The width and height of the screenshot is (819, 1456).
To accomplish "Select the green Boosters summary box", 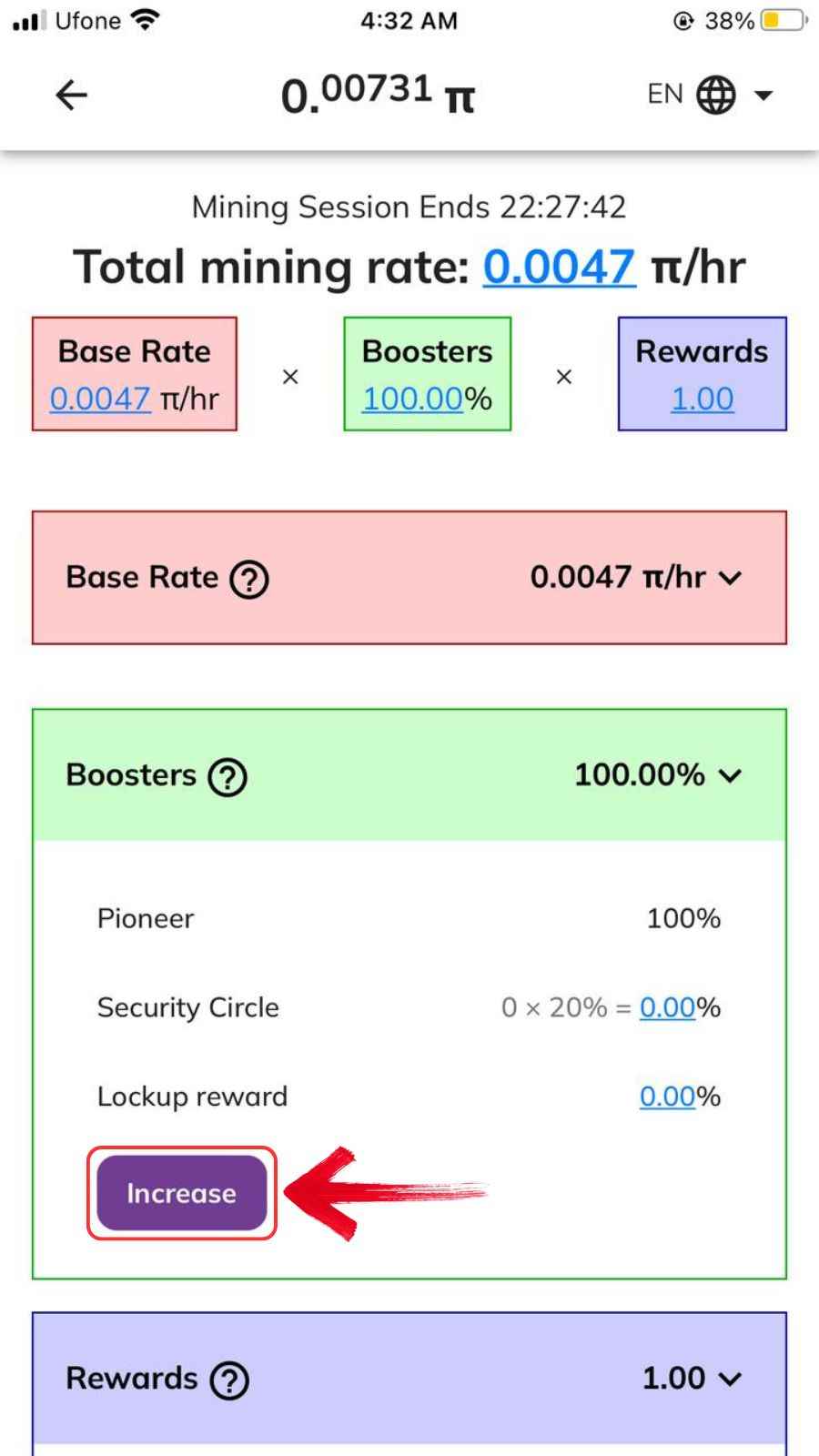I will pos(428,374).
